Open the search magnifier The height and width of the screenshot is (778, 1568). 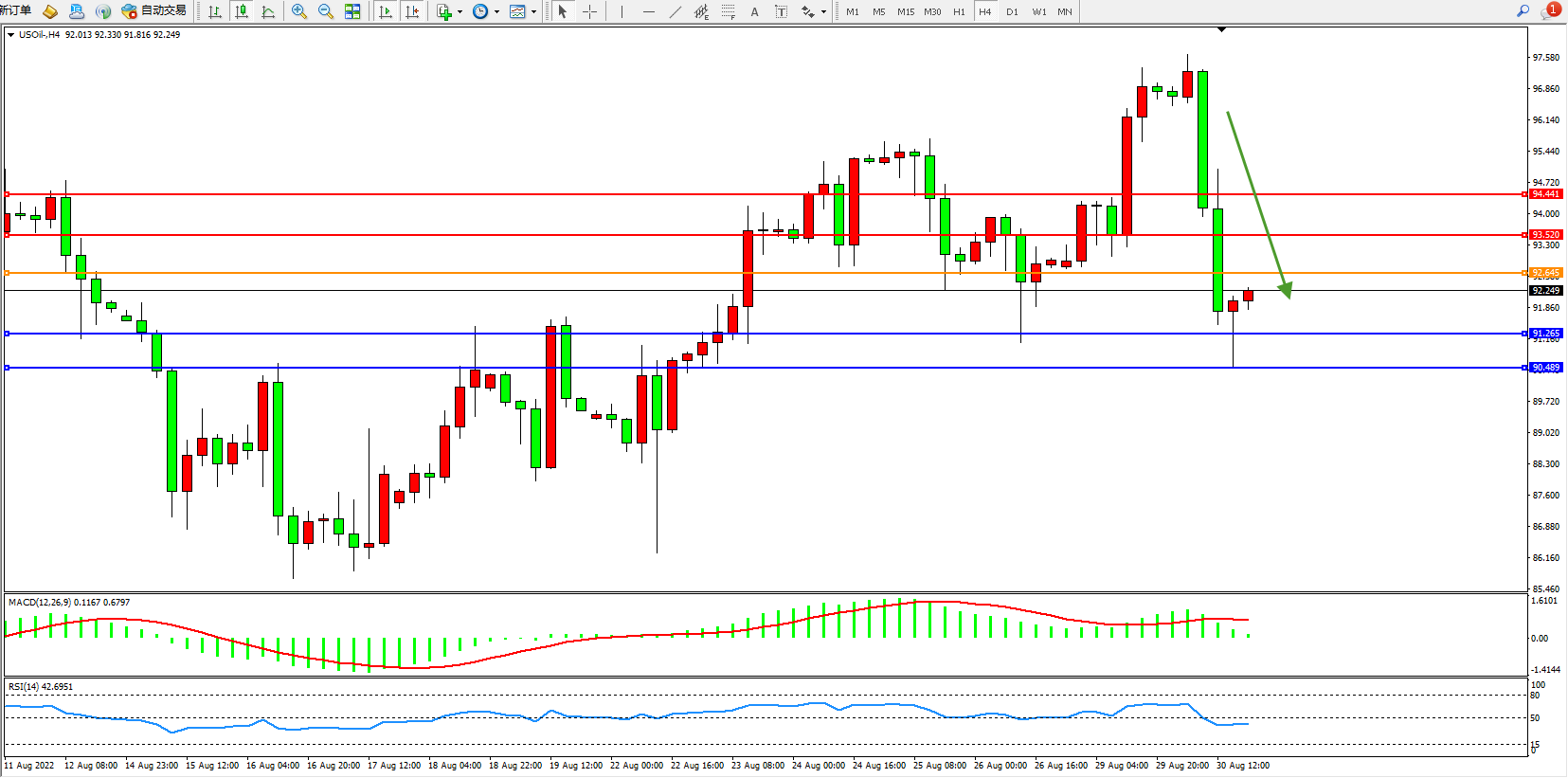(1523, 10)
